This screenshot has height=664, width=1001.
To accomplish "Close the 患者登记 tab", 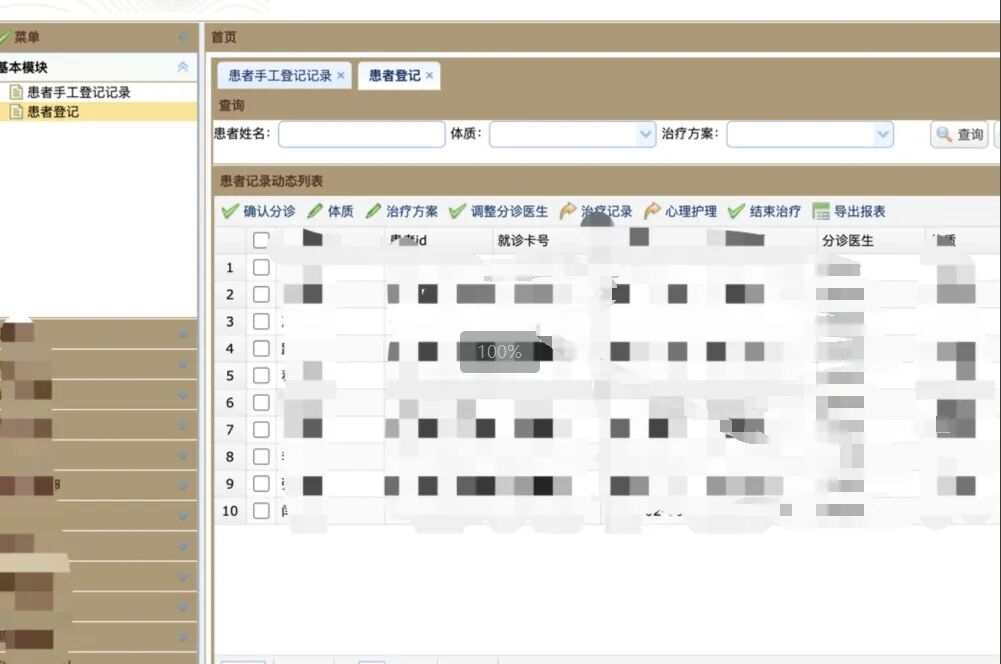I will 430,76.
